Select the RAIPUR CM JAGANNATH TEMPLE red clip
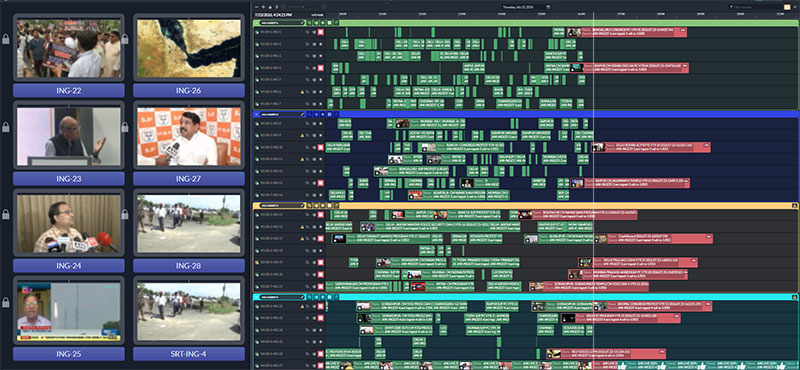Viewport: 800px width, 370px height. tap(630, 183)
